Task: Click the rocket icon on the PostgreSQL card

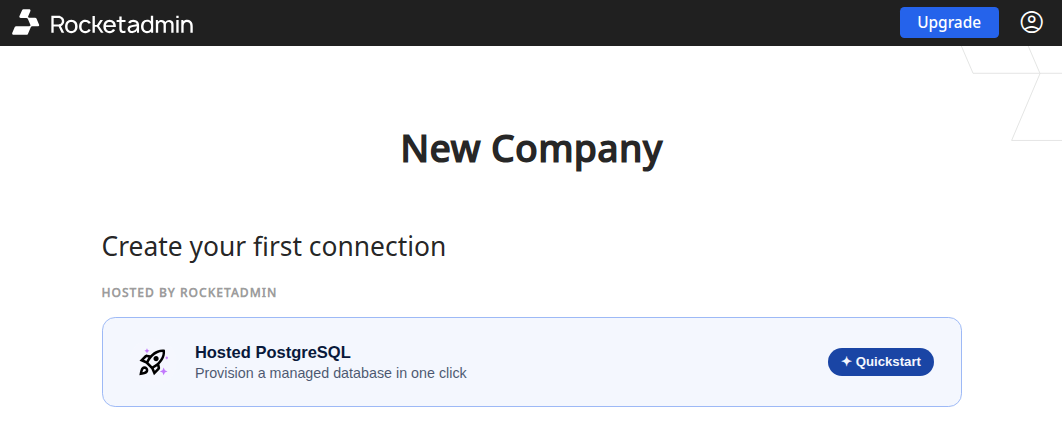Action: point(151,362)
